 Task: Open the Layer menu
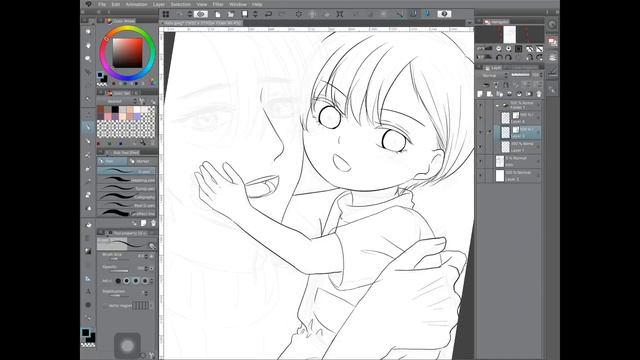tap(159, 4)
